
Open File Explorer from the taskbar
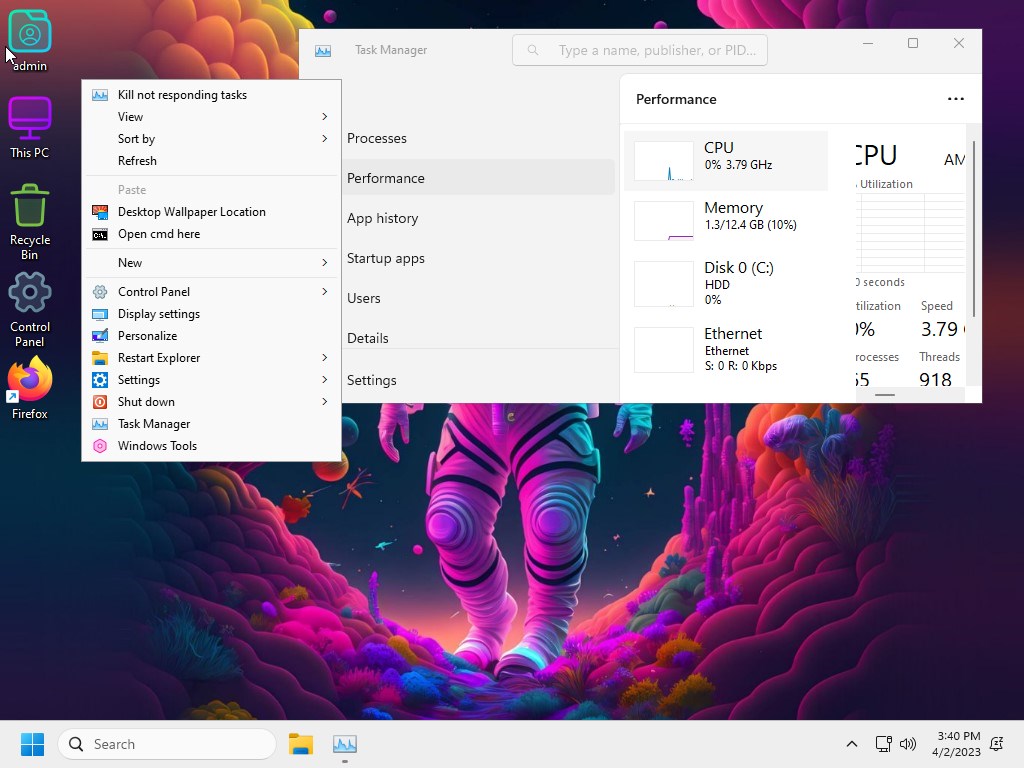coord(301,744)
